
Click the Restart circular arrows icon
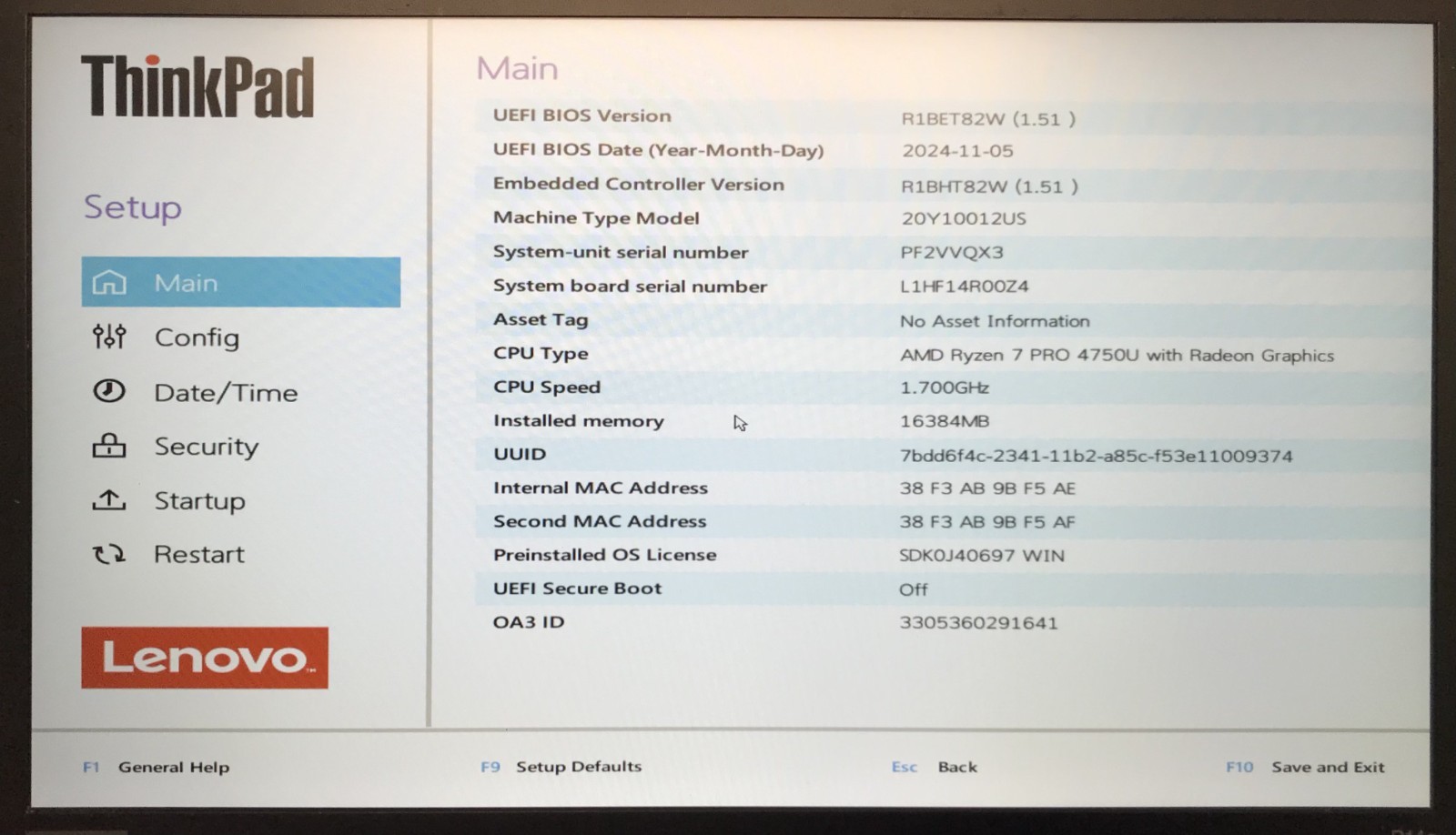pyautogui.click(x=109, y=554)
